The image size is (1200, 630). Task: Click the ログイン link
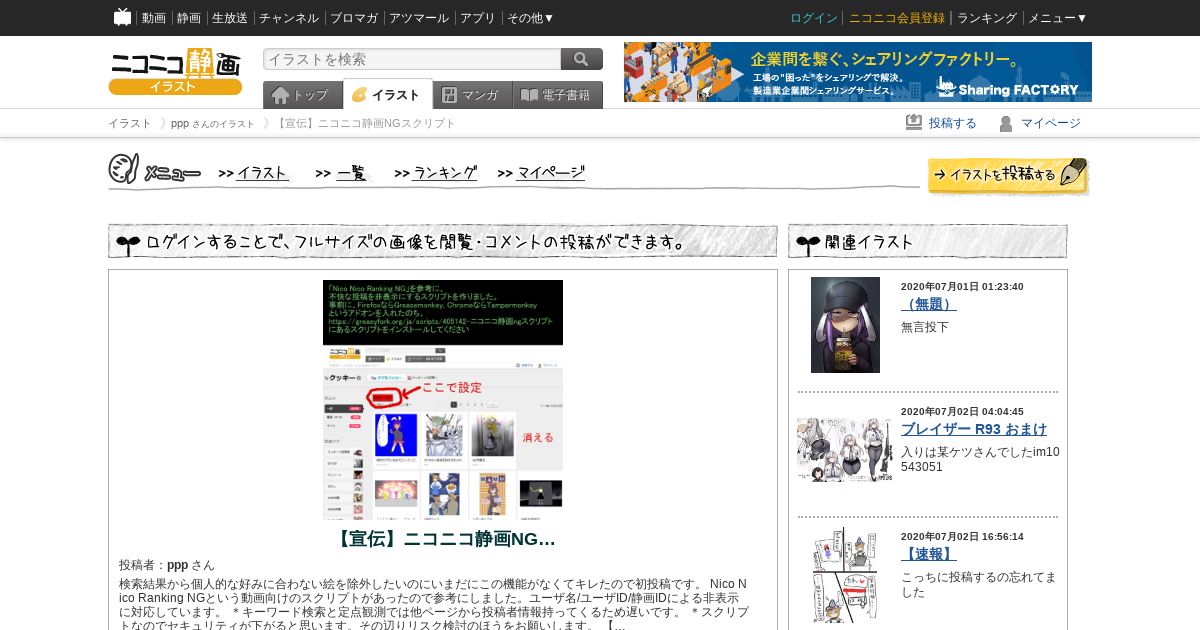[814, 18]
